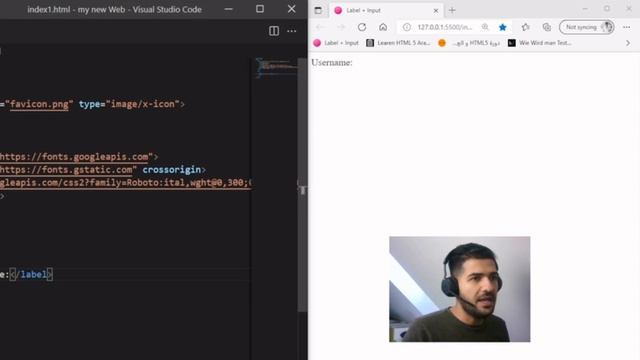Open the 'Wie Wird man Test...' bookmark
Image resolution: width=640 pixels, height=360 pixels.
tap(540, 43)
